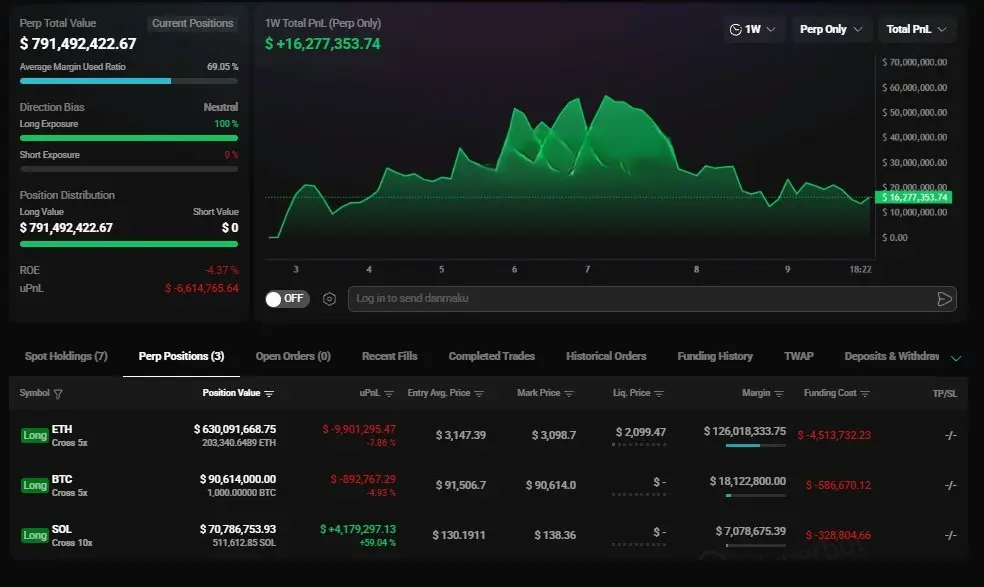Image resolution: width=984 pixels, height=587 pixels.
Task: Expand more tabs chevron after Deposits
Action: tap(956, 358)
